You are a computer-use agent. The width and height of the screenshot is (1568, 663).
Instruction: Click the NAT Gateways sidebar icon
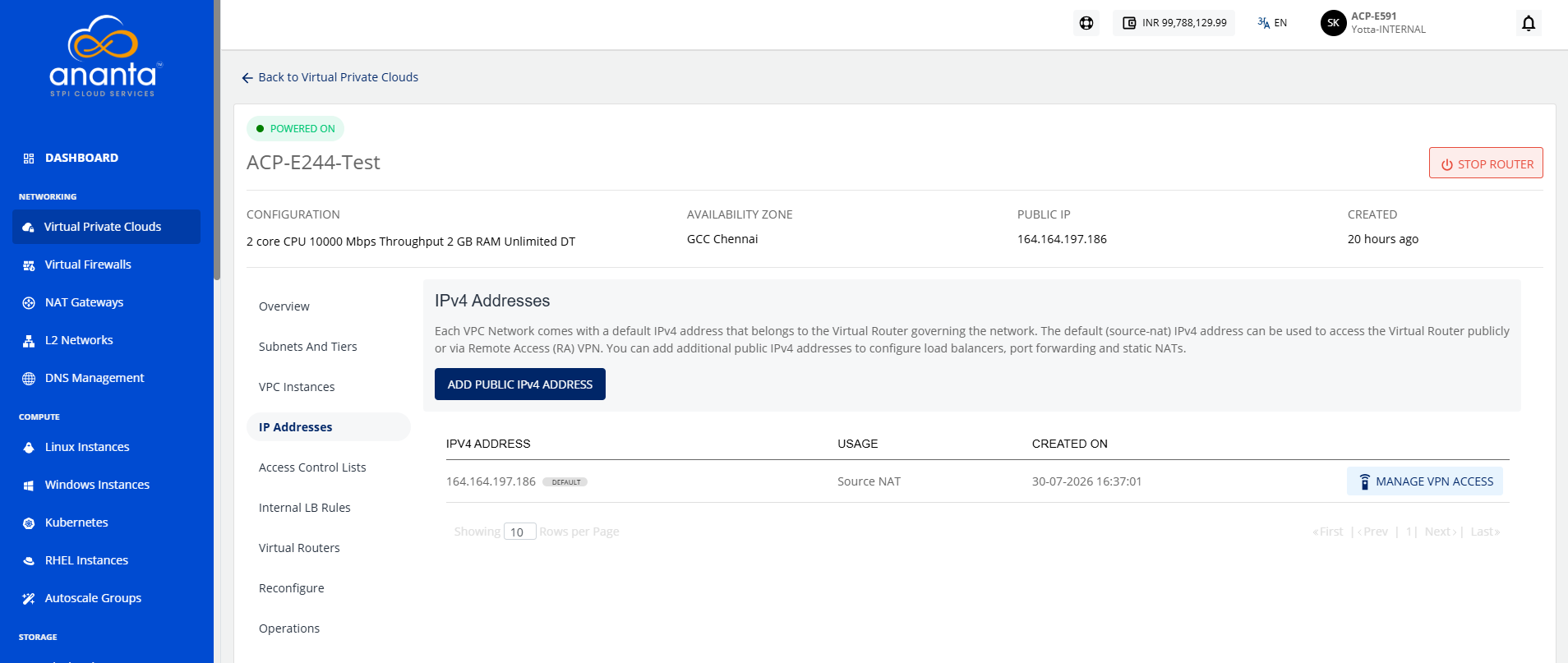(29, 303)
